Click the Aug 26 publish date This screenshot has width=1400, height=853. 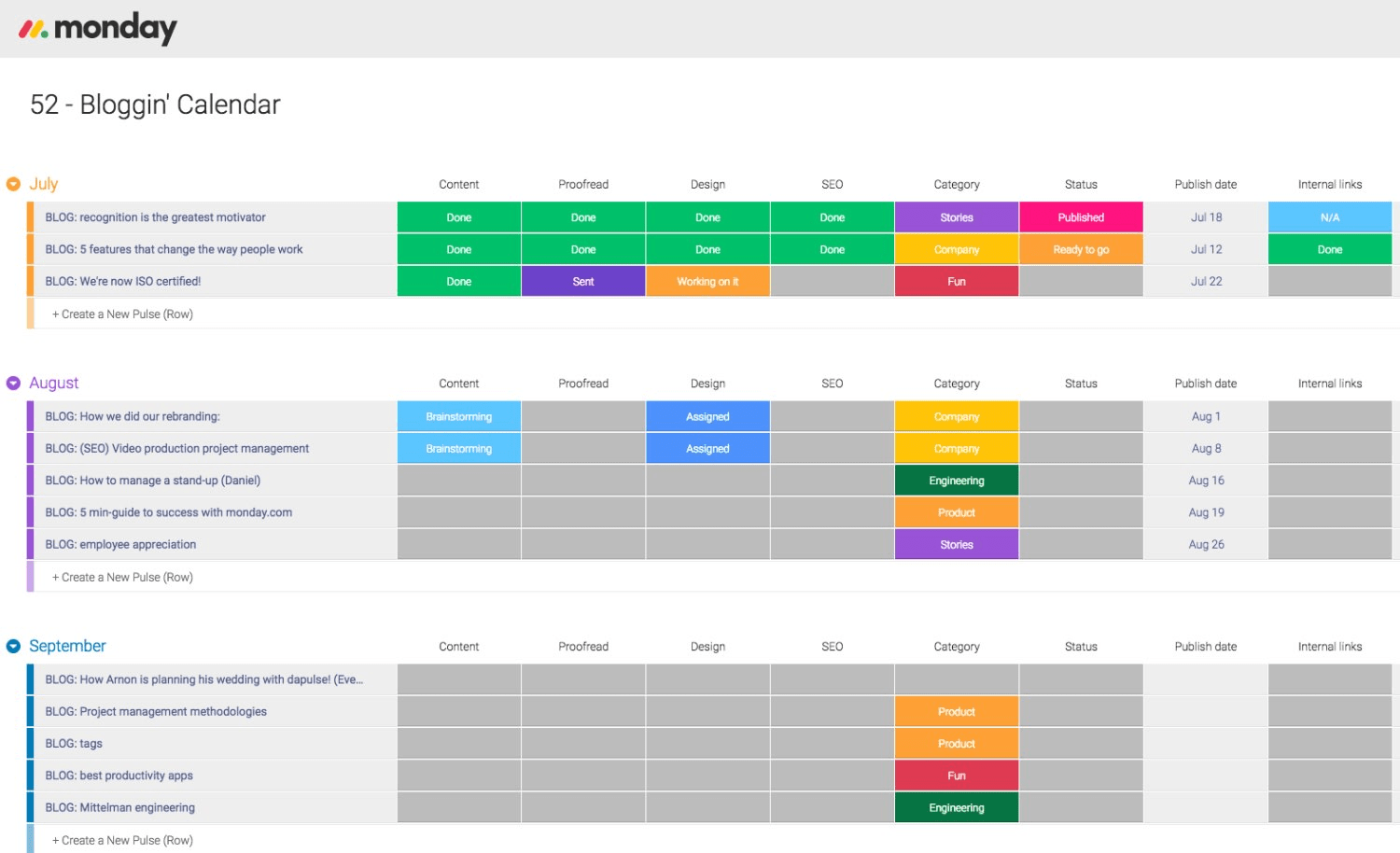(1206, 544)
